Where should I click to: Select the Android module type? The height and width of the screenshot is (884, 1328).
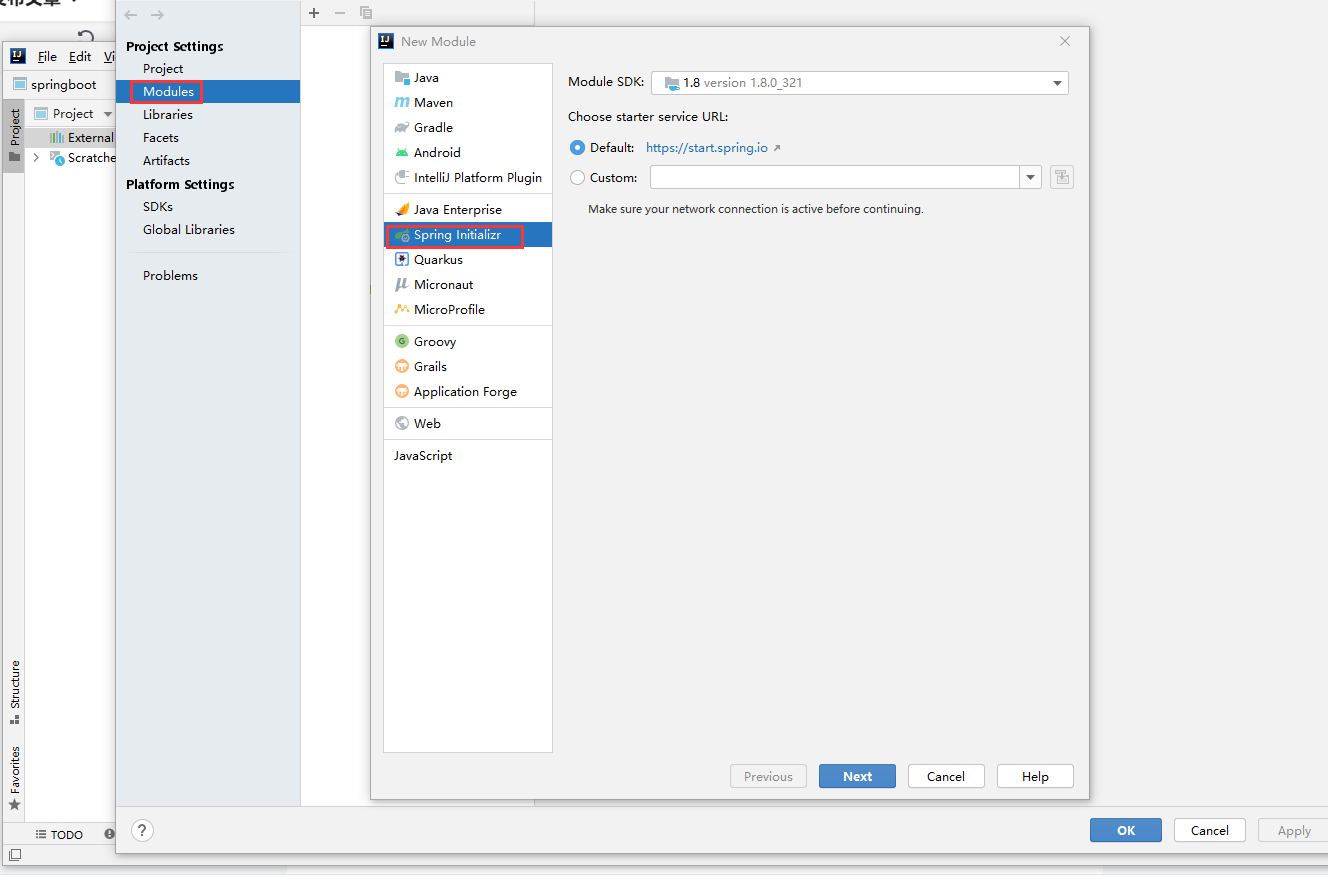467,153
